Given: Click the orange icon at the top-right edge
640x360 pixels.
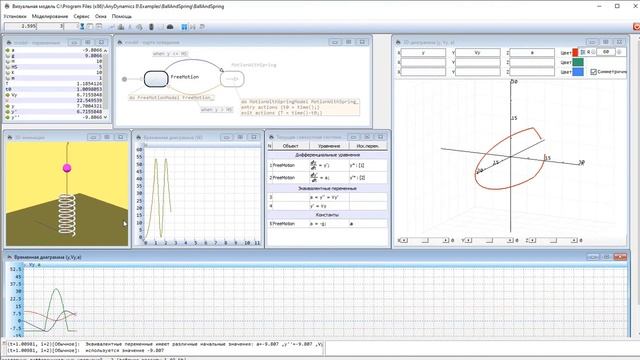Looking at the screenshot, I should (636, 27).
